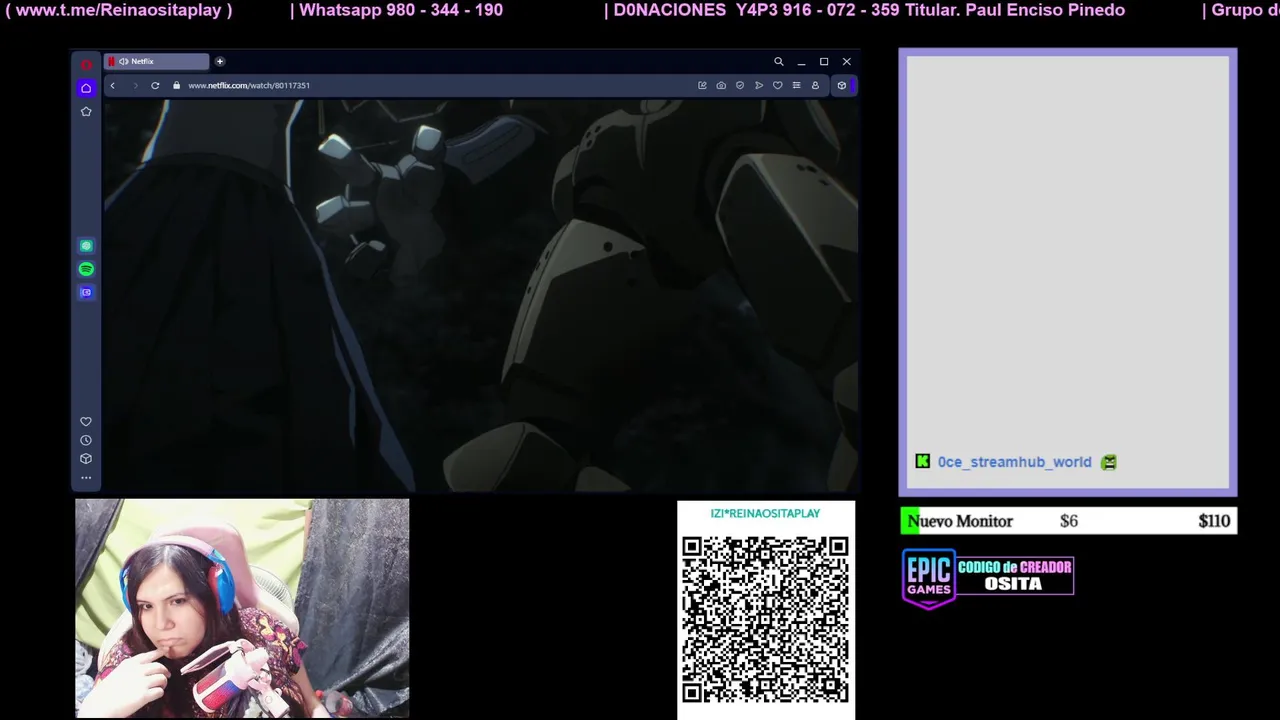Click the Whatsapp 980 - 344 - 190 ticker text
This screenshot has width=1280, height=720.
click(401, 10)
